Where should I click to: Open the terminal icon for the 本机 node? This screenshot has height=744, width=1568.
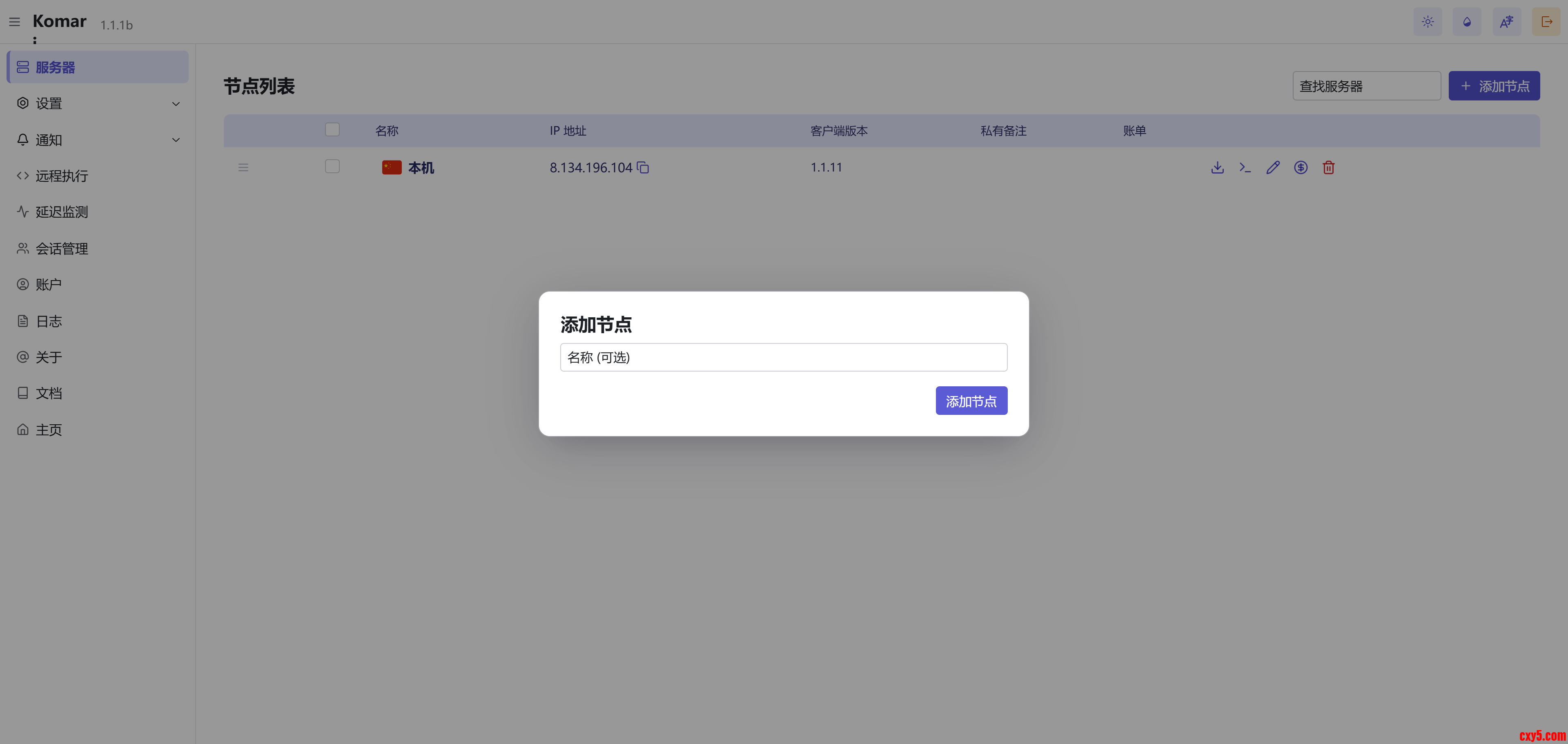click(1245, 167)
